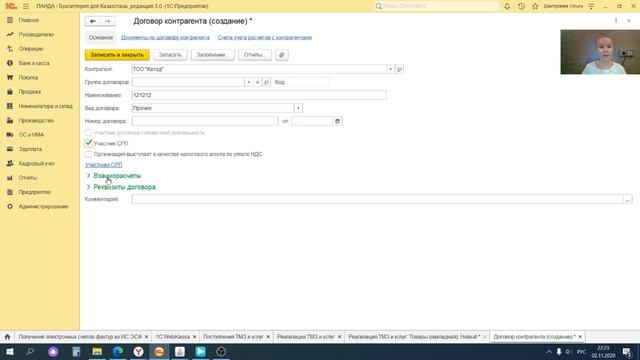Click the Код input field

(x=308, y=82)
